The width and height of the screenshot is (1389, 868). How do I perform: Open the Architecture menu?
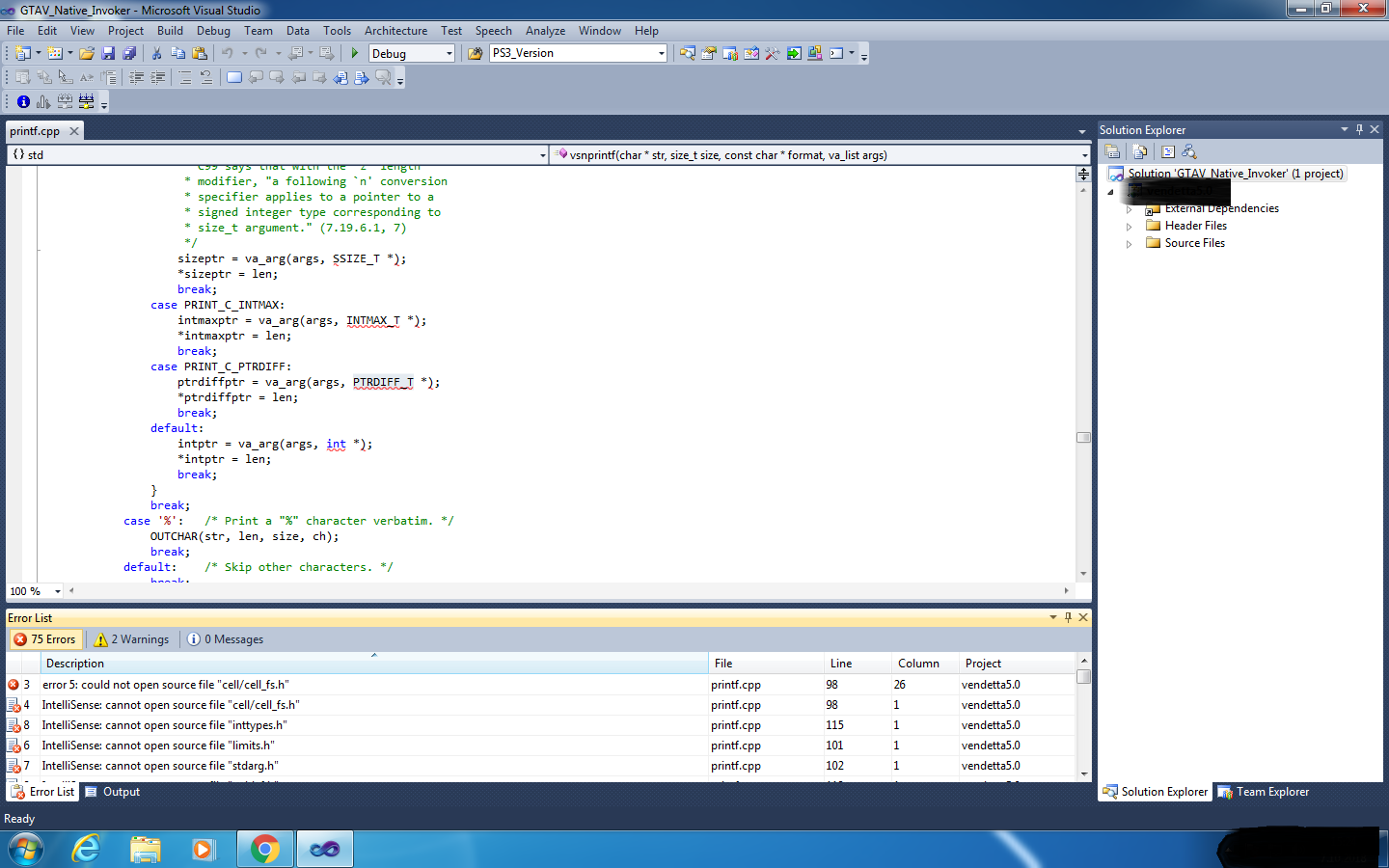(395, 31)
